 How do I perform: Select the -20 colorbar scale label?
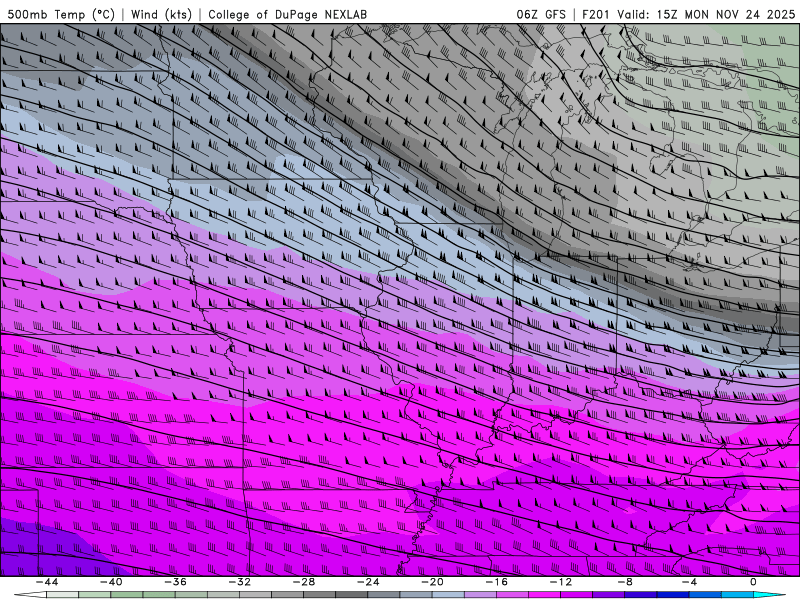pos(432,582)
